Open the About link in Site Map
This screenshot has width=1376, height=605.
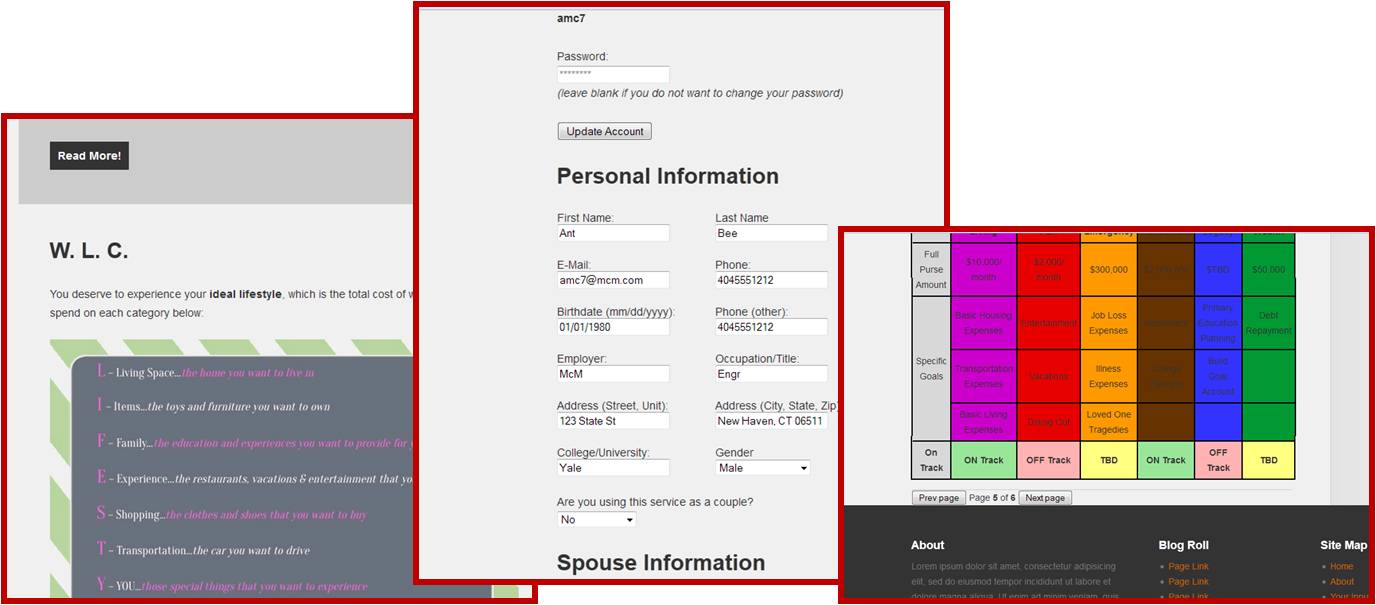point(1342,582)
